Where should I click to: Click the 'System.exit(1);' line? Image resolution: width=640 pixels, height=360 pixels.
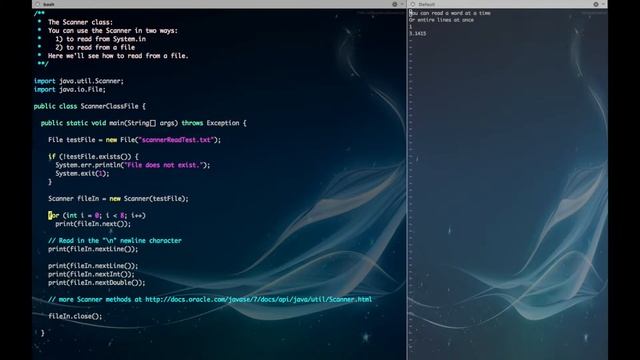point(82,173)
